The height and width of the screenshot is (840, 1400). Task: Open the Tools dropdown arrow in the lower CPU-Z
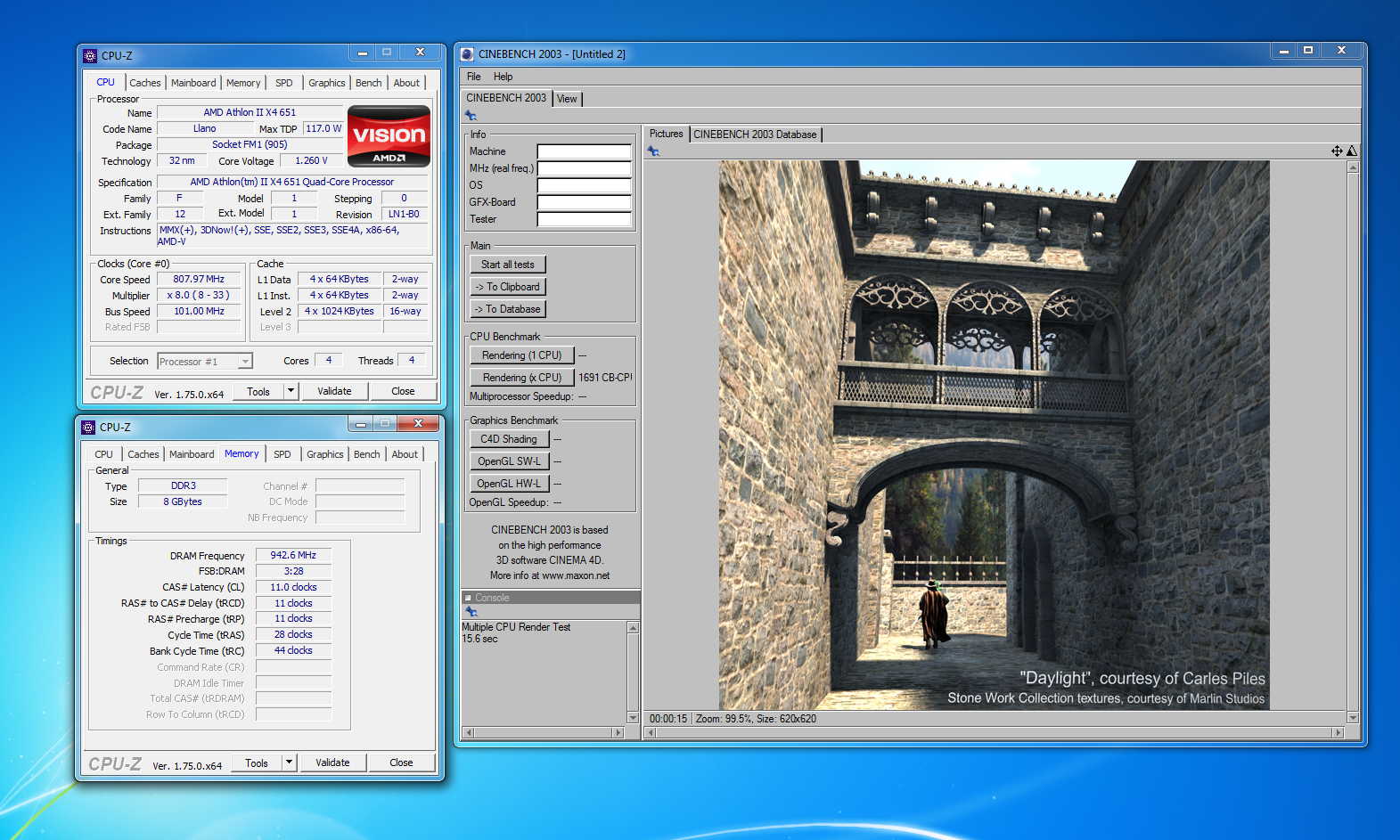[x=289, y=763]
